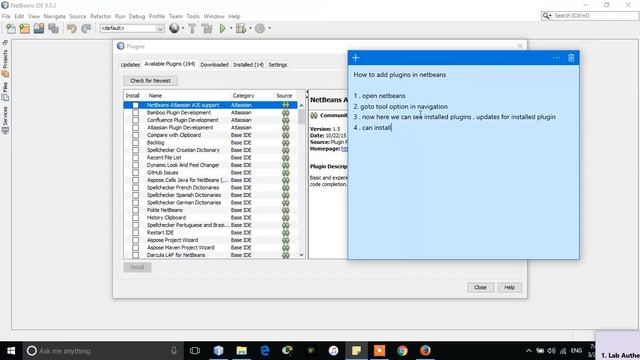Click the New File toolbar icon
The width and height of the screenshot is (640, 360).
click(11, 29)
